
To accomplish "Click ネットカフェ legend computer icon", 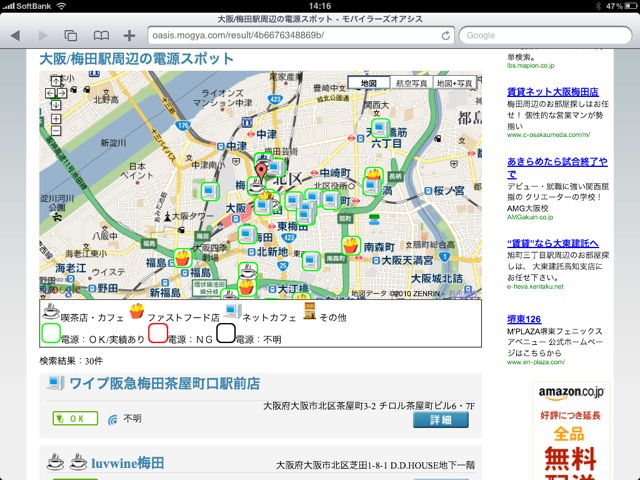I will 233,311.
